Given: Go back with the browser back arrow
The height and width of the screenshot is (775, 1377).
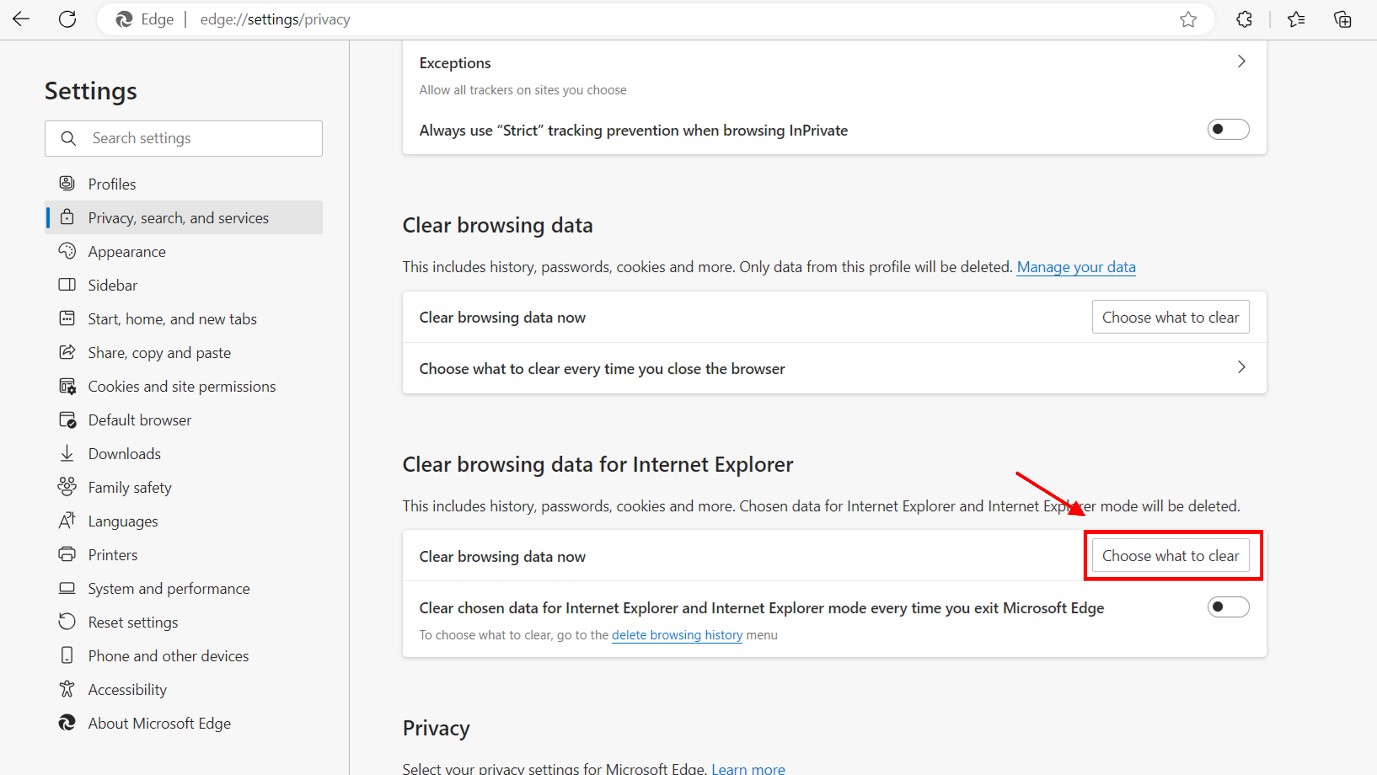Looking at the screenshot, I should point(21,19).
